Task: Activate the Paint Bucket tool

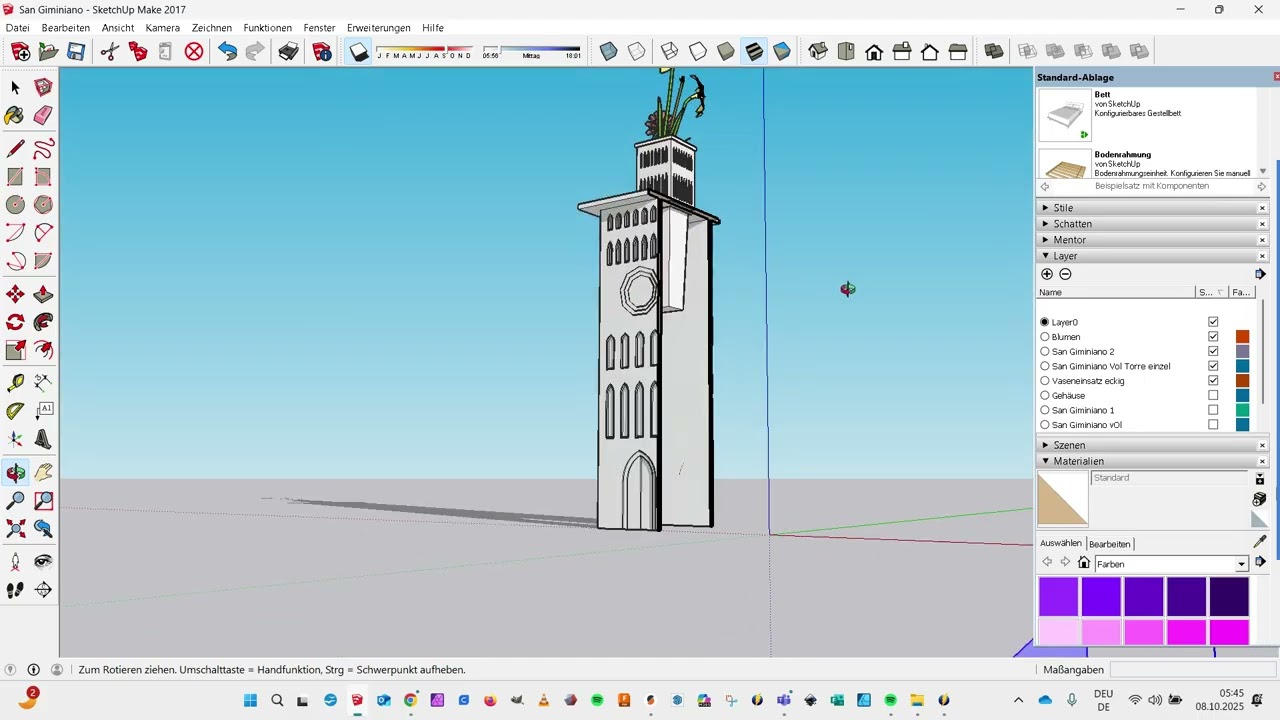Action: tap(15, 117)
